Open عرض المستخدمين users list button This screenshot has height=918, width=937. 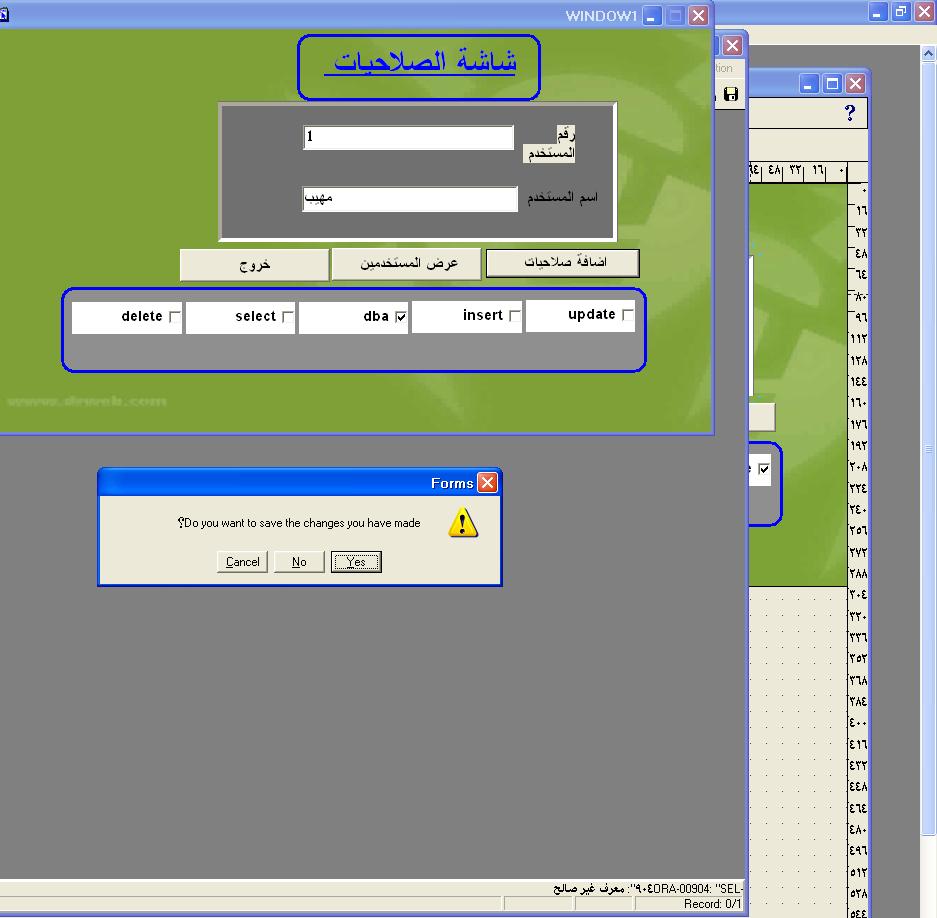408,263
